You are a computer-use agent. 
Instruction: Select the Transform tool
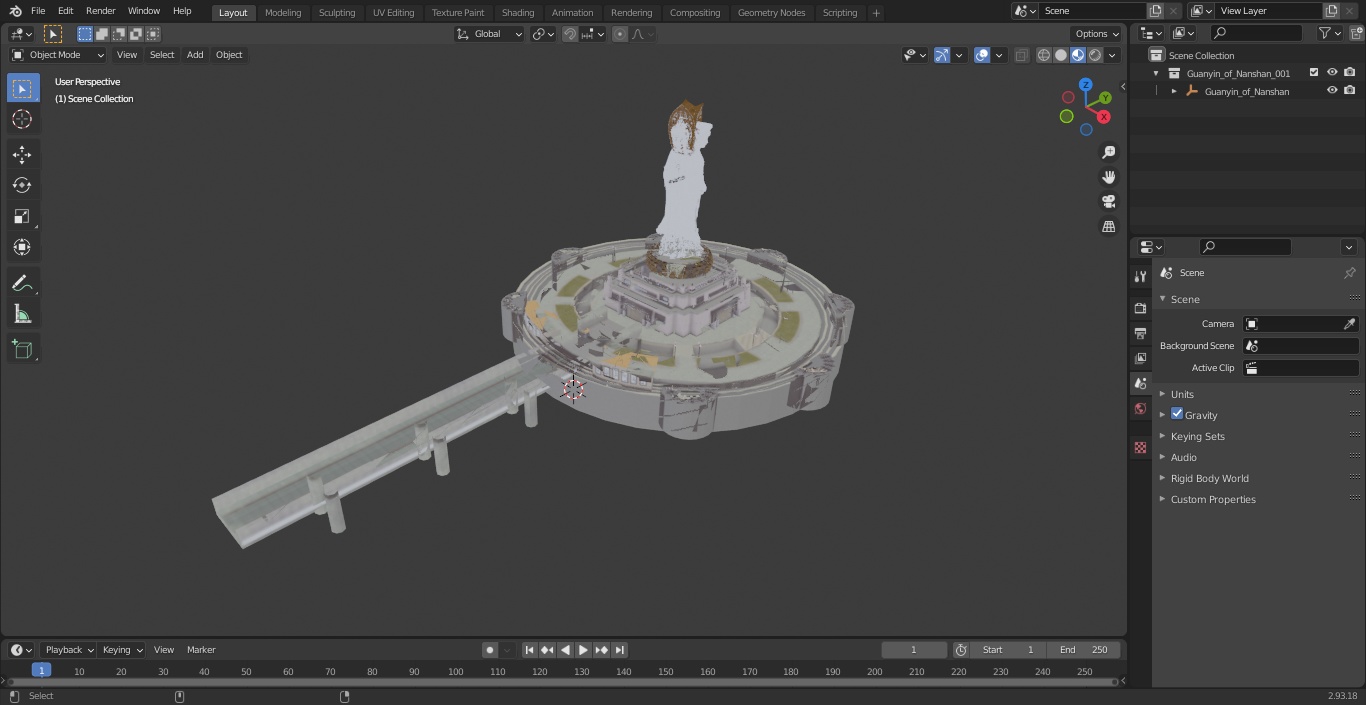pyautogui.click(x=22, y=247)
